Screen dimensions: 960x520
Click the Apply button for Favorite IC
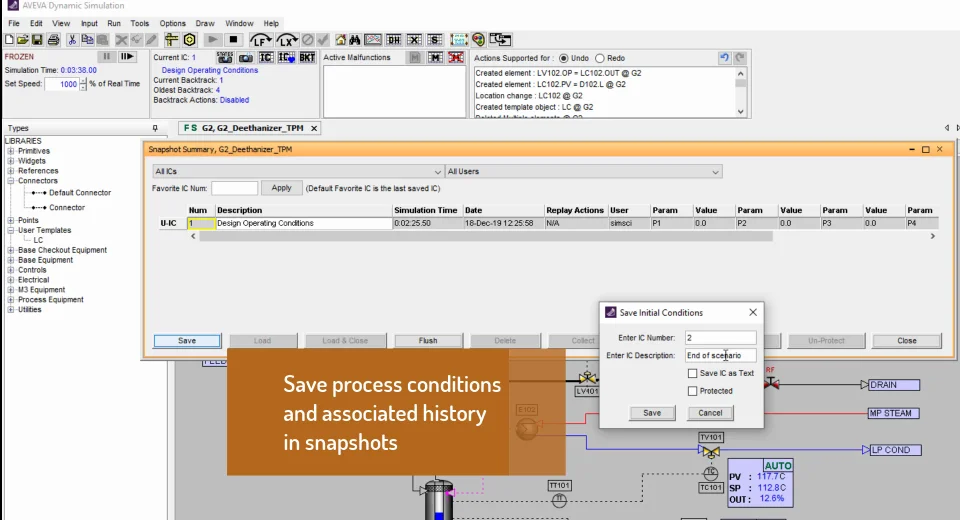pos(282,188)
